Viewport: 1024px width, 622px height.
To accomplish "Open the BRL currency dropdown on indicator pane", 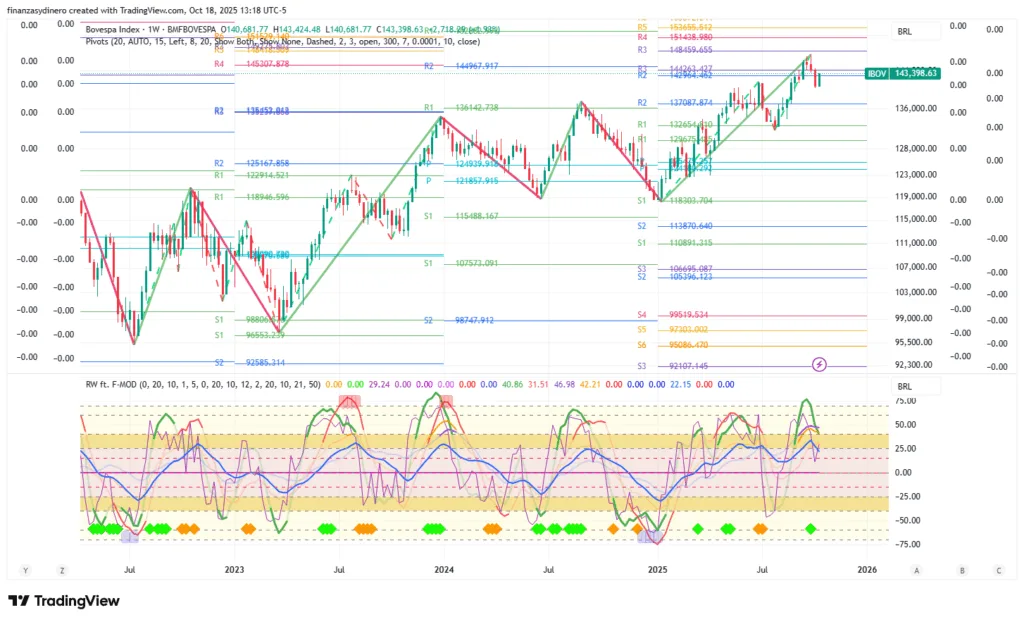I will (905, 386).
